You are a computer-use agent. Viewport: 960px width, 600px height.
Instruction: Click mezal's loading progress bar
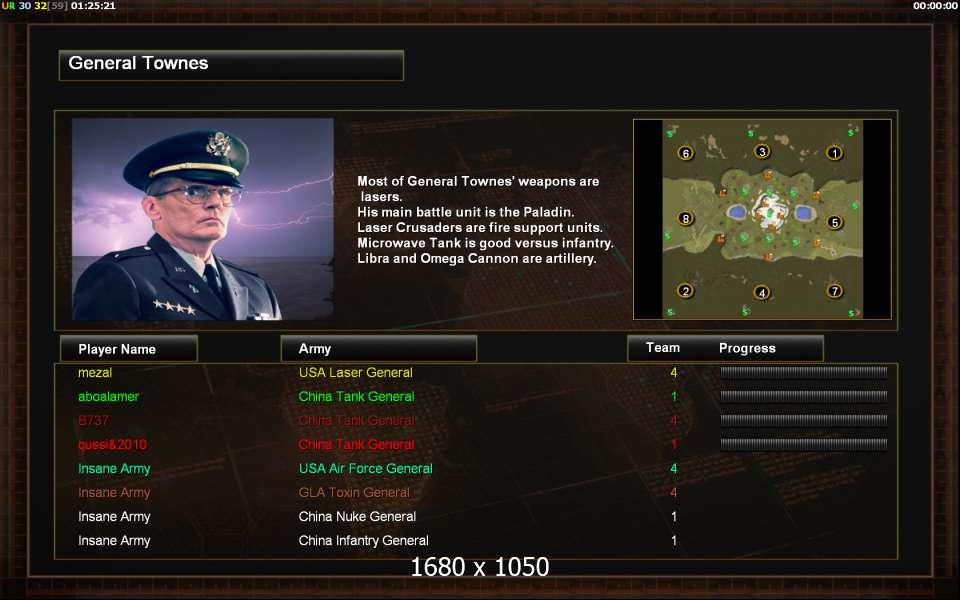(804, 372)
